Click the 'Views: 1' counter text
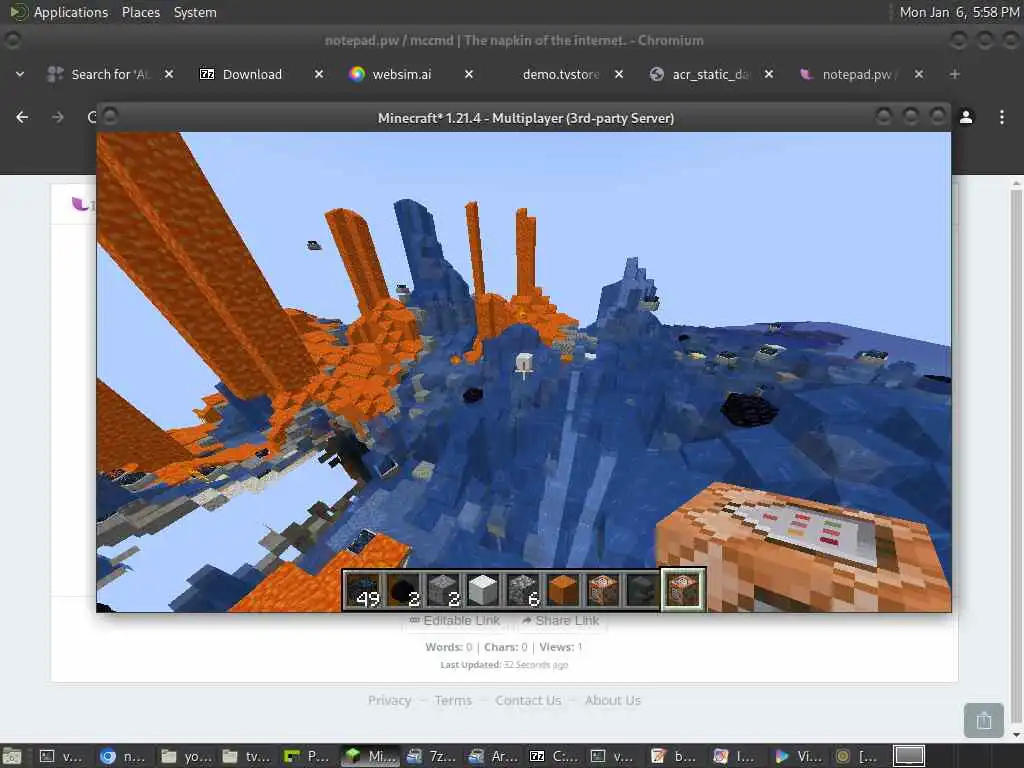 coord(561,647)
